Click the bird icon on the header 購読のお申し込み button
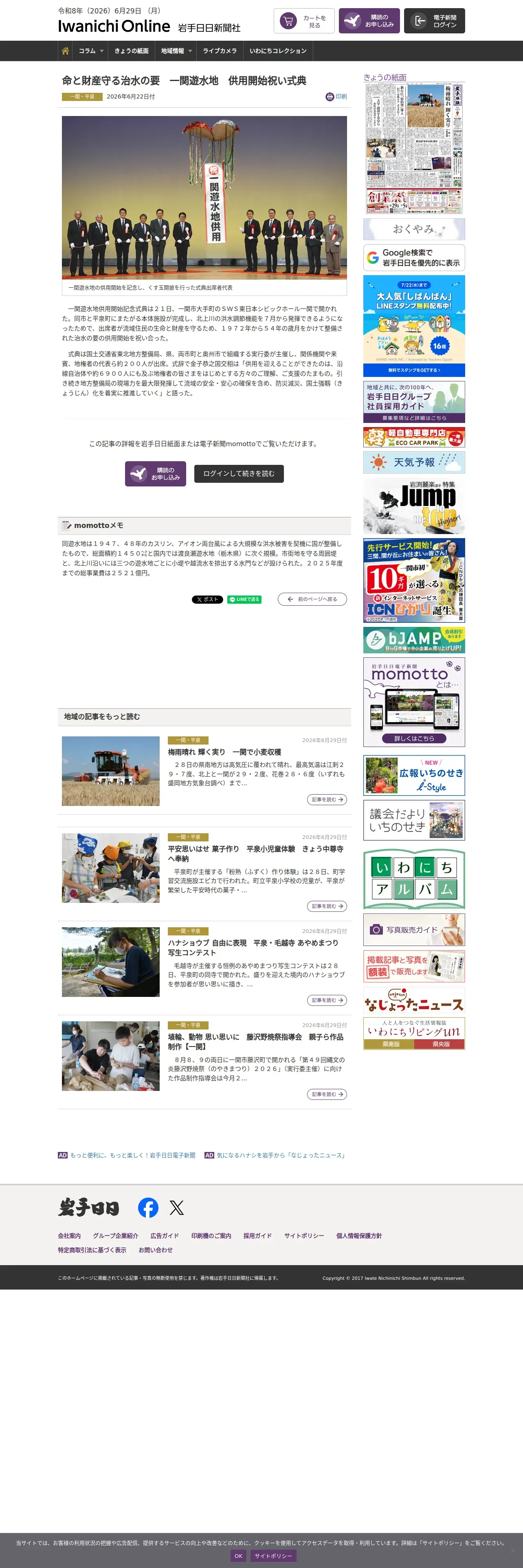Screen dimensions: 523x1568 pos(352,21)
